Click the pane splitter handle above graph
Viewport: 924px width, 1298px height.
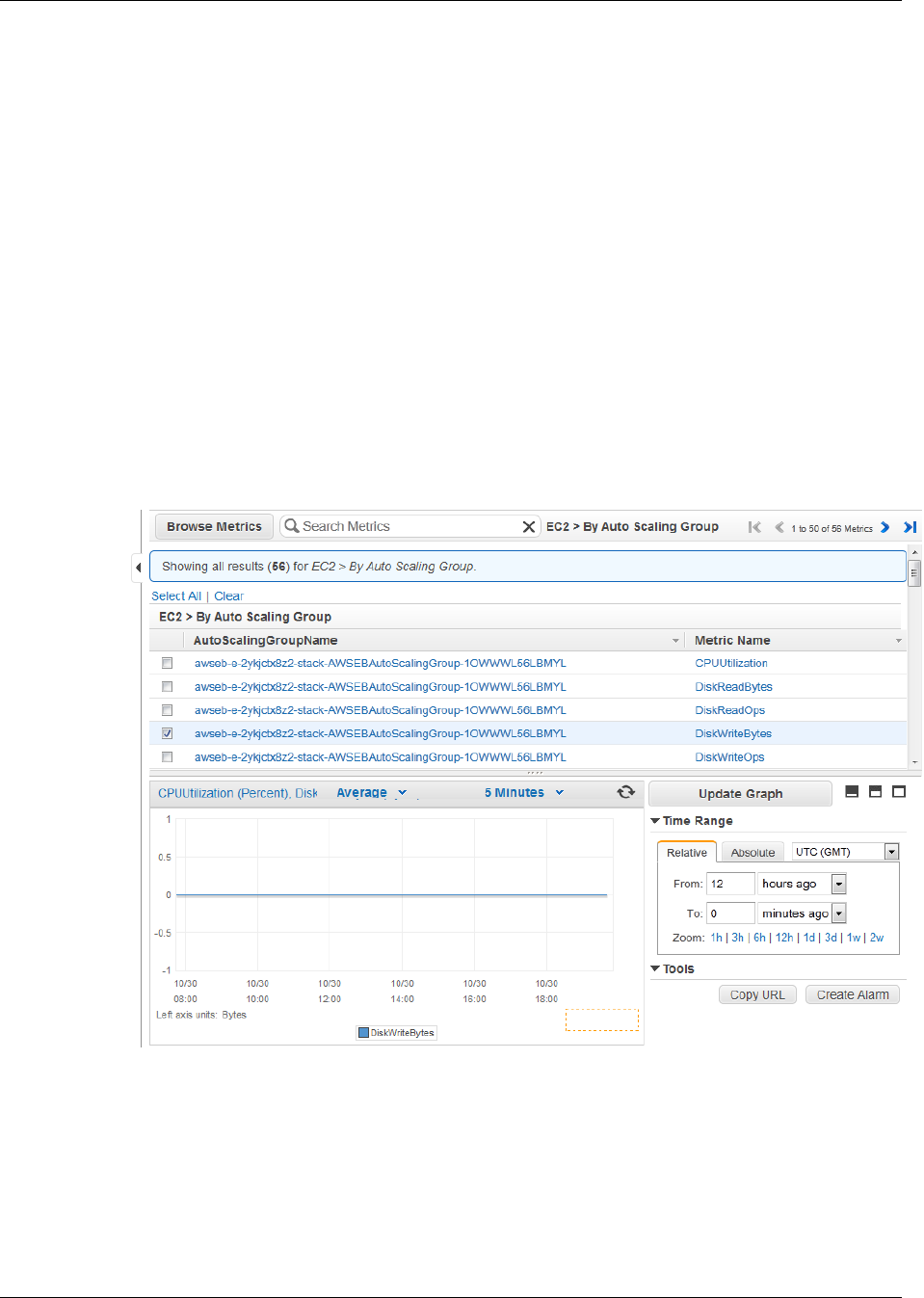534,773
